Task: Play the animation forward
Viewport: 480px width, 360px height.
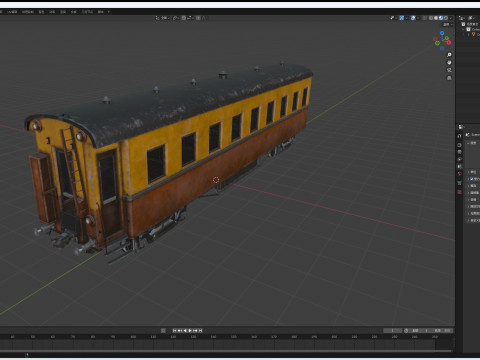Action: pyautogui.click(x=190, y=330)
